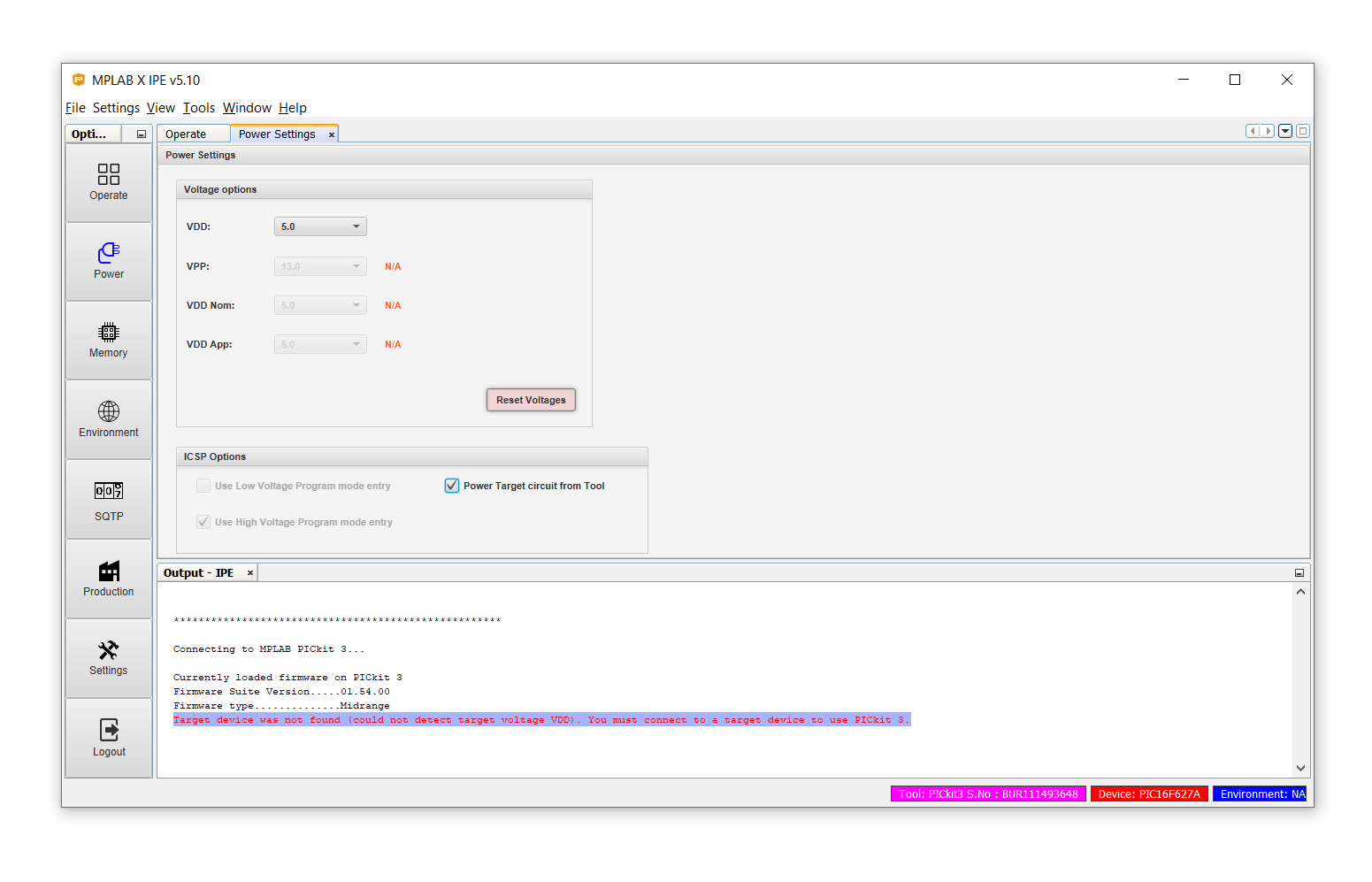Open the Operate panel from sidebar
Screen dimensions: 1372x882
[108, 181]
